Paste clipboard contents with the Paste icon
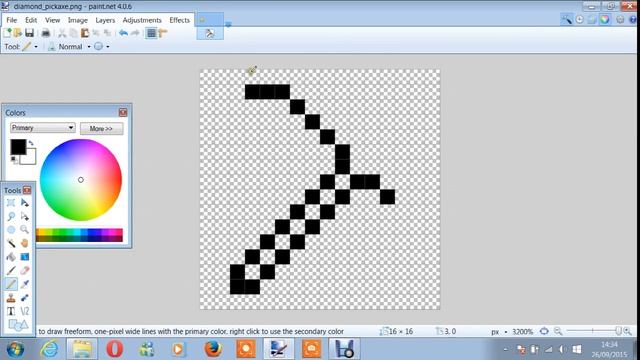This screenshot has width=640, height=360. 85,33
